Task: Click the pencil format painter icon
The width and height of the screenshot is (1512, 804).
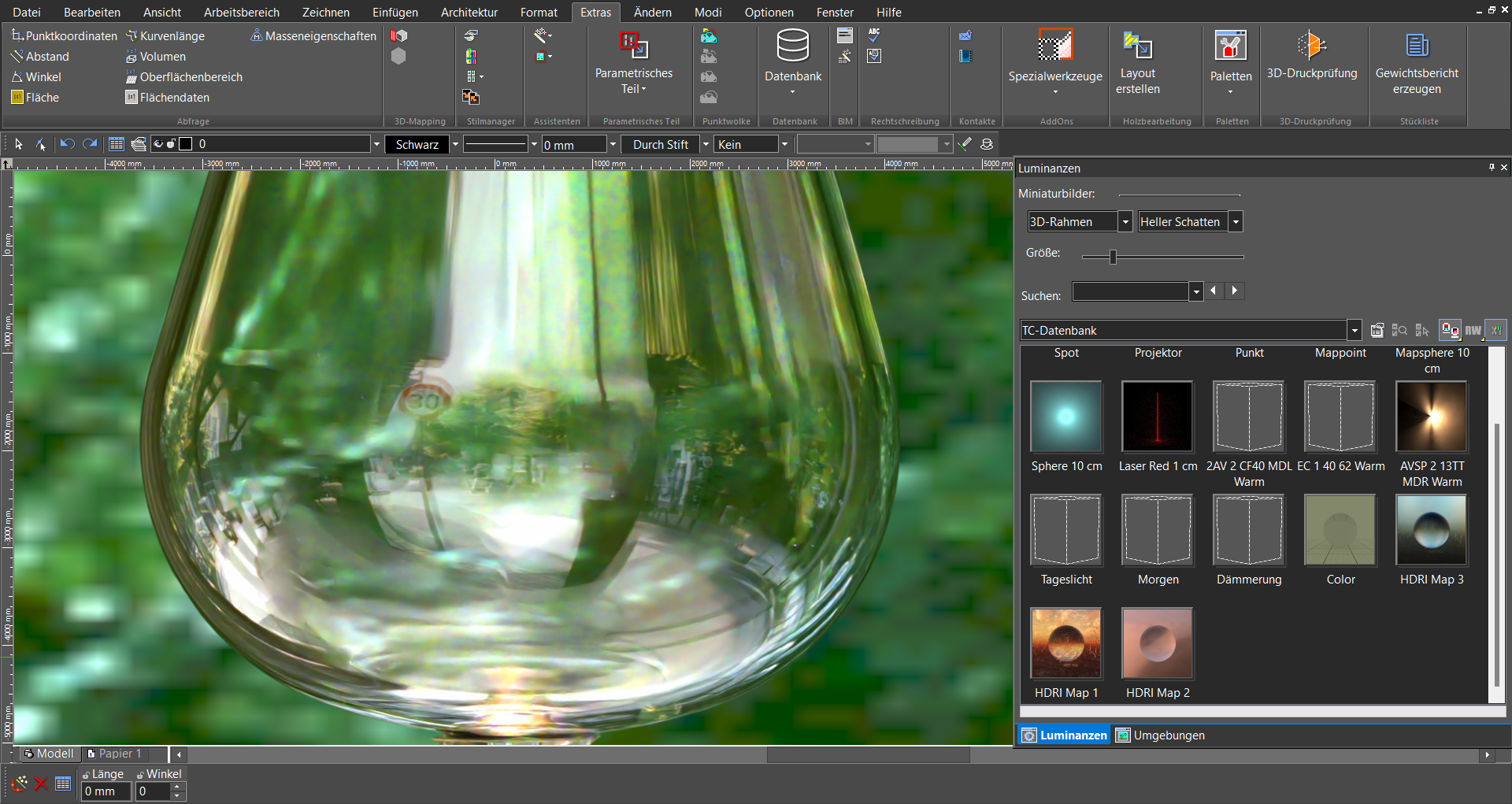Action: point(965,144)
